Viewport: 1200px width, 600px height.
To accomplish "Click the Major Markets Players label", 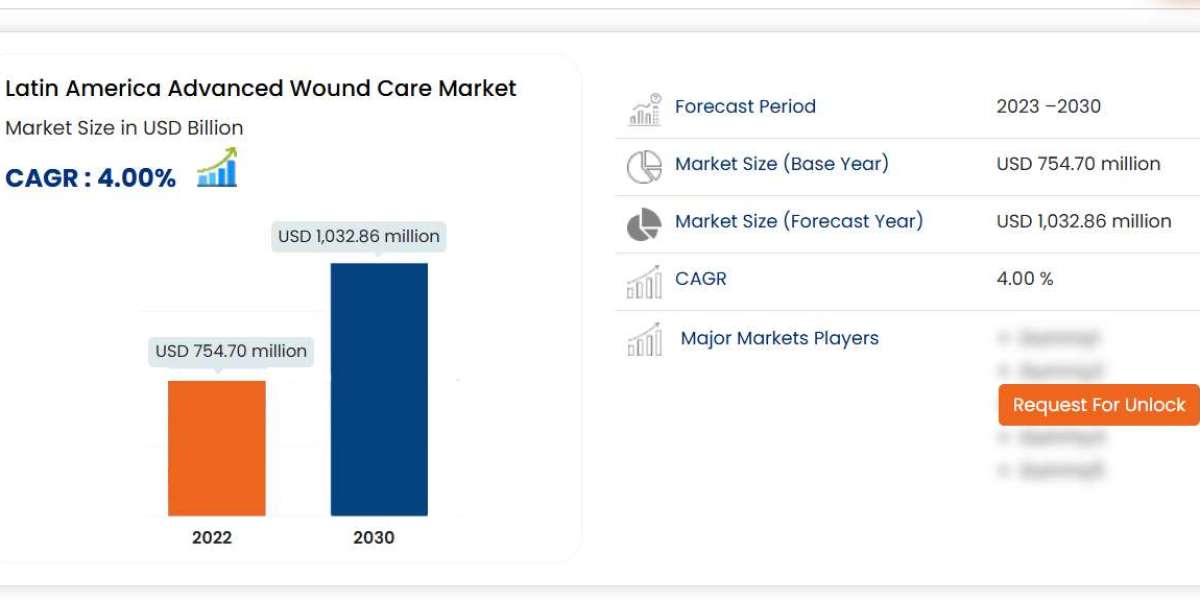I will coord(779,338).
